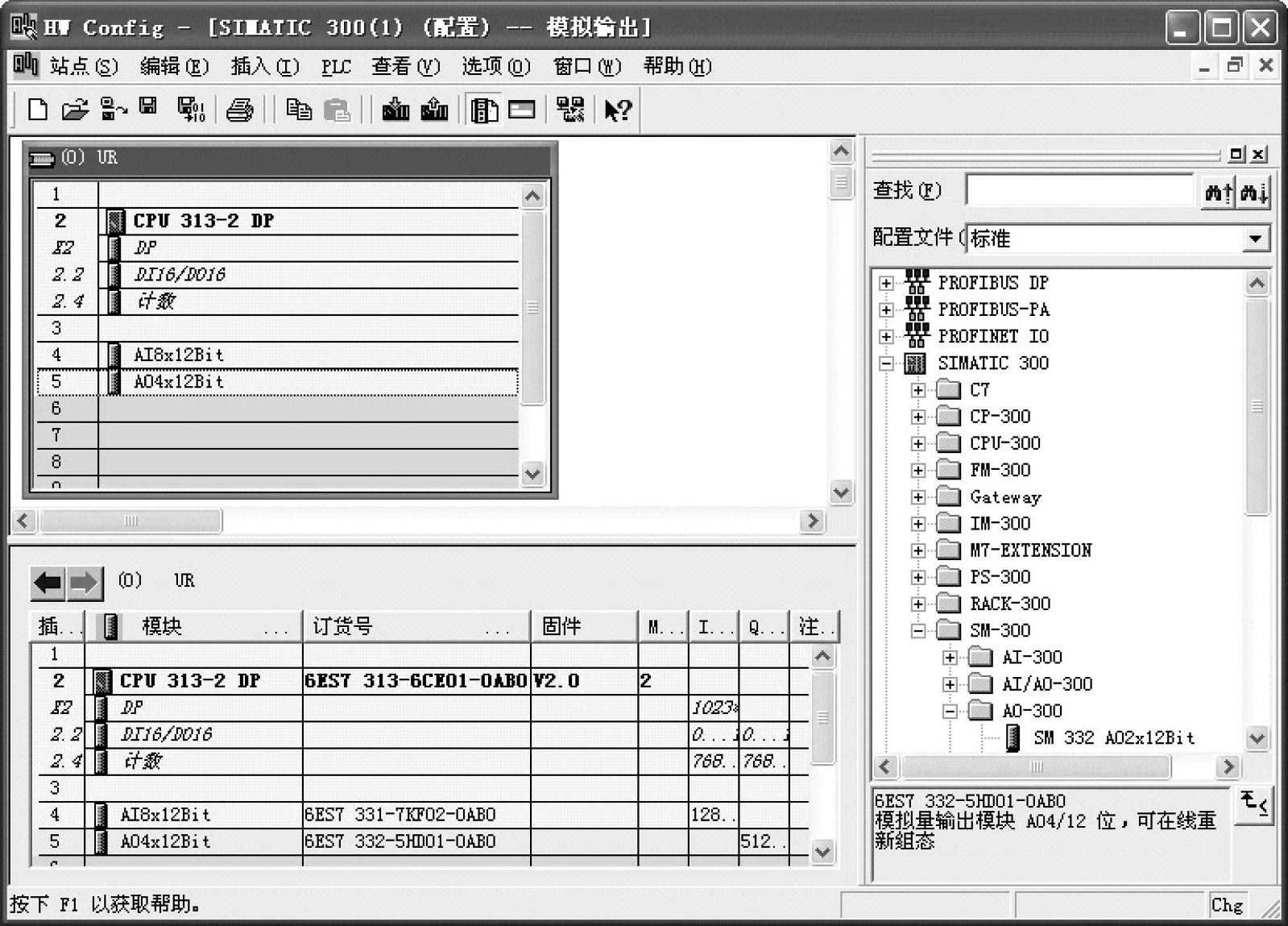Select the FM-300 catalog folder
Screen dimensions: 1288x926
point(1000,470)
